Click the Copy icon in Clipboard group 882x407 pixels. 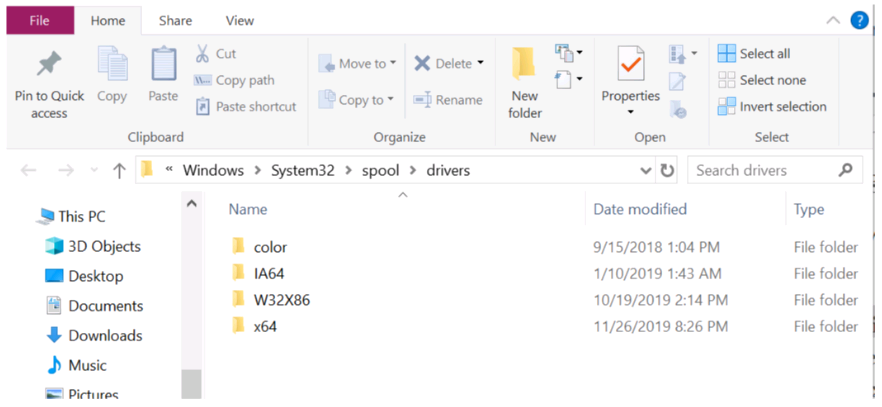click(112, 65)
